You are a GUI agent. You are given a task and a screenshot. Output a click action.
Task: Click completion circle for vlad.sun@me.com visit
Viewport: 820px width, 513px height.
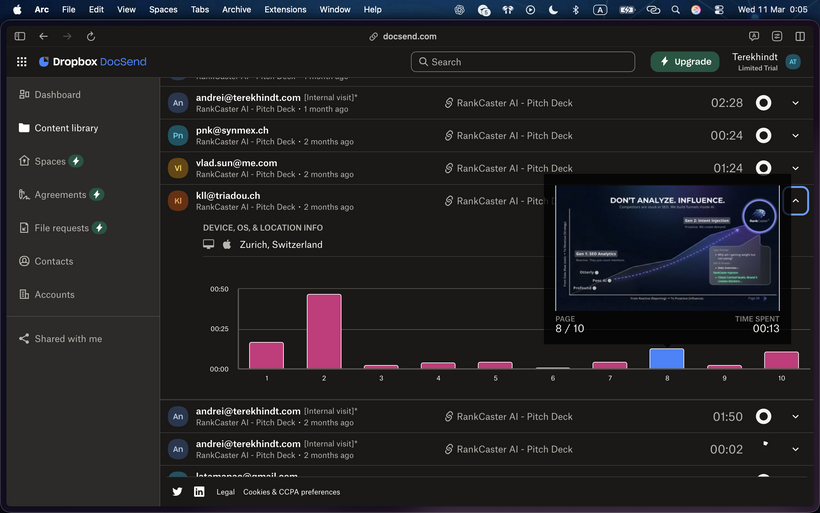click(763, 168)
